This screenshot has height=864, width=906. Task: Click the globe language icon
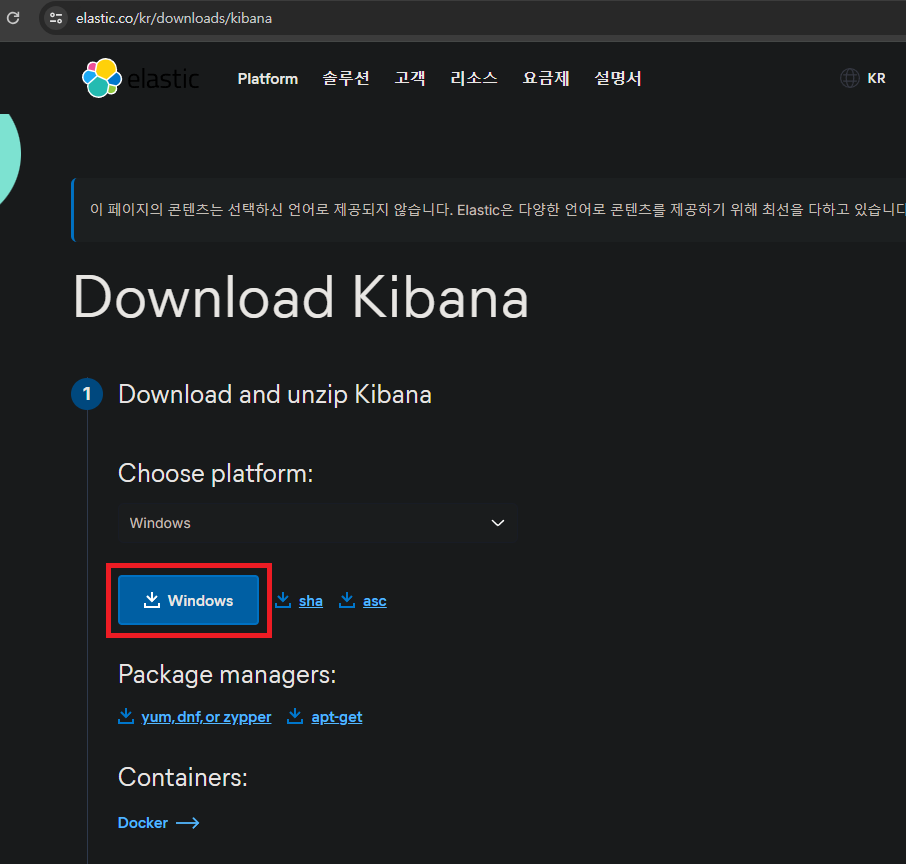click(x=849, y=78)
